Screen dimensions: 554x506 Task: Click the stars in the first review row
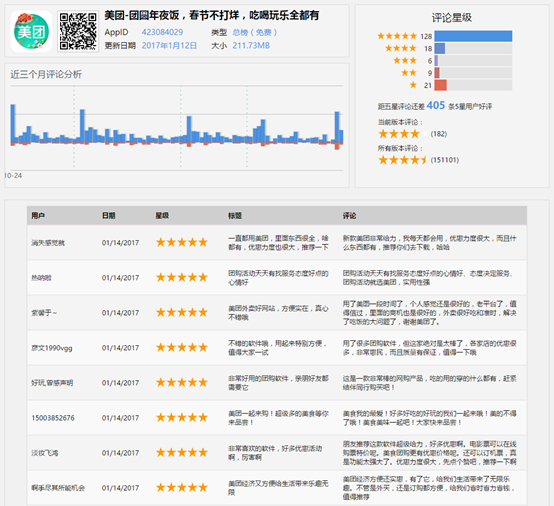(x=182, y=242)
